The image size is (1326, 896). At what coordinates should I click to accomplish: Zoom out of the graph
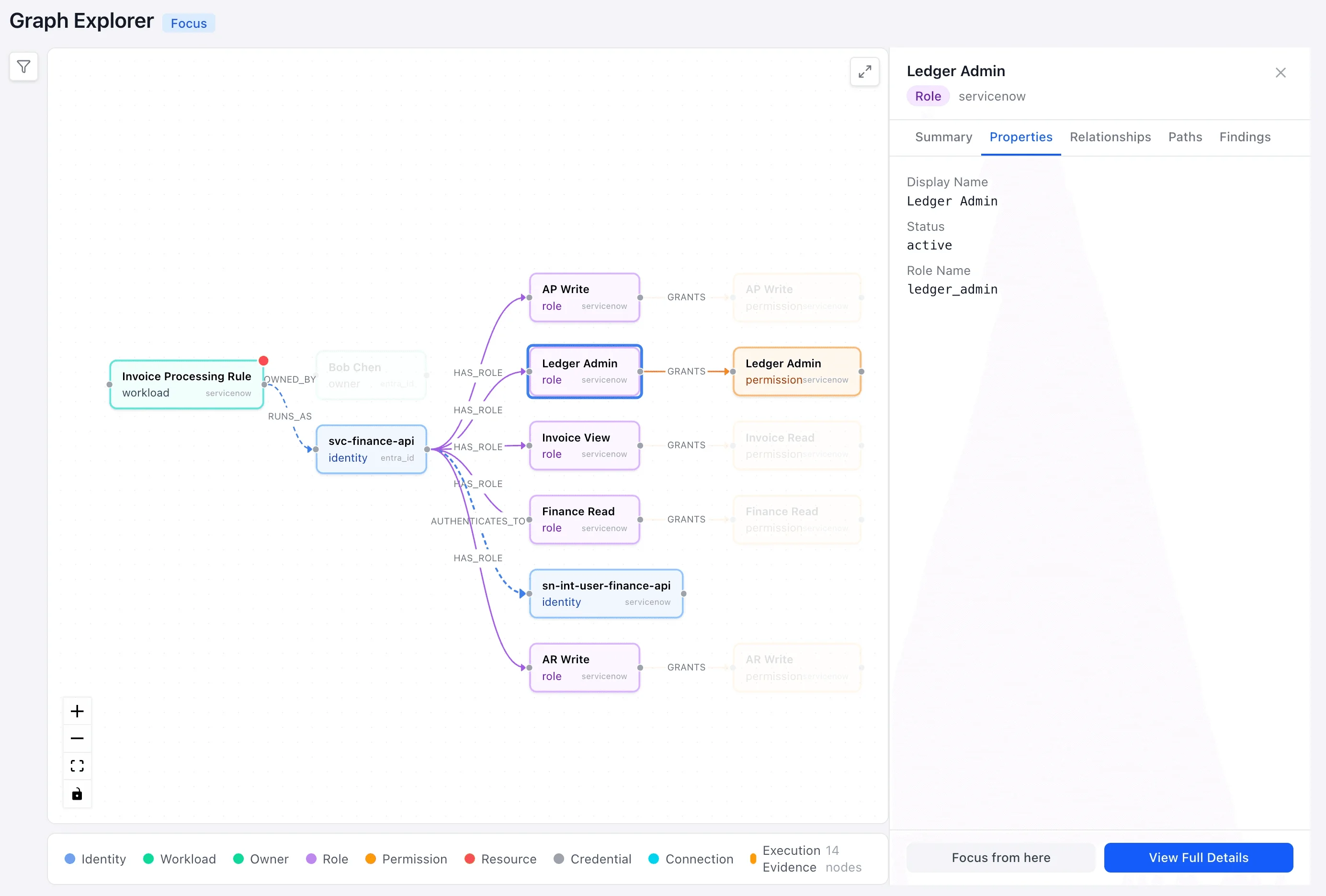(x=77, y=738)
